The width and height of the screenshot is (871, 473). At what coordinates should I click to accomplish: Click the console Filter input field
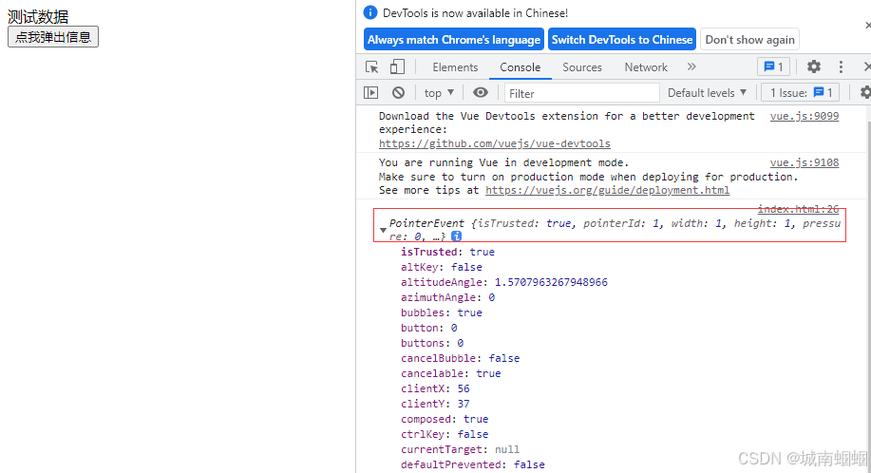point(580,93)
